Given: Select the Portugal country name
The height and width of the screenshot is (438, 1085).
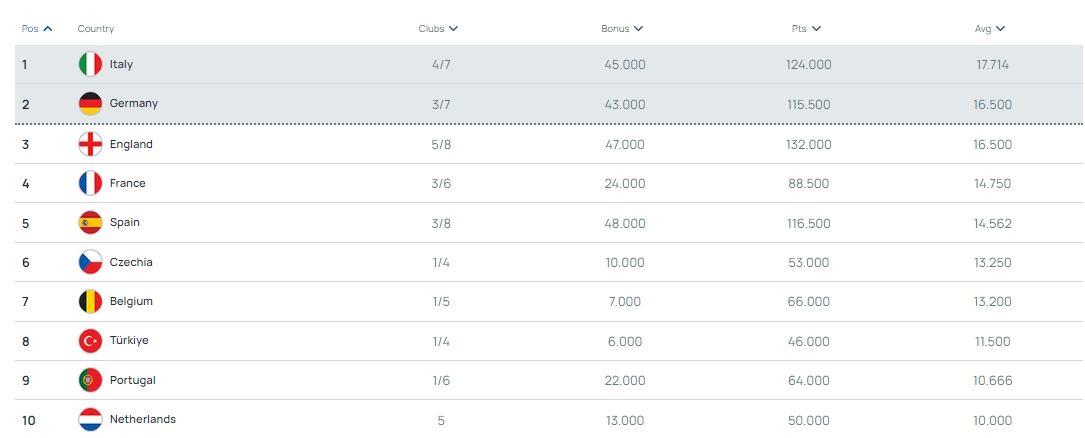Looking at the screenshot, I should [x=132, y=381].
